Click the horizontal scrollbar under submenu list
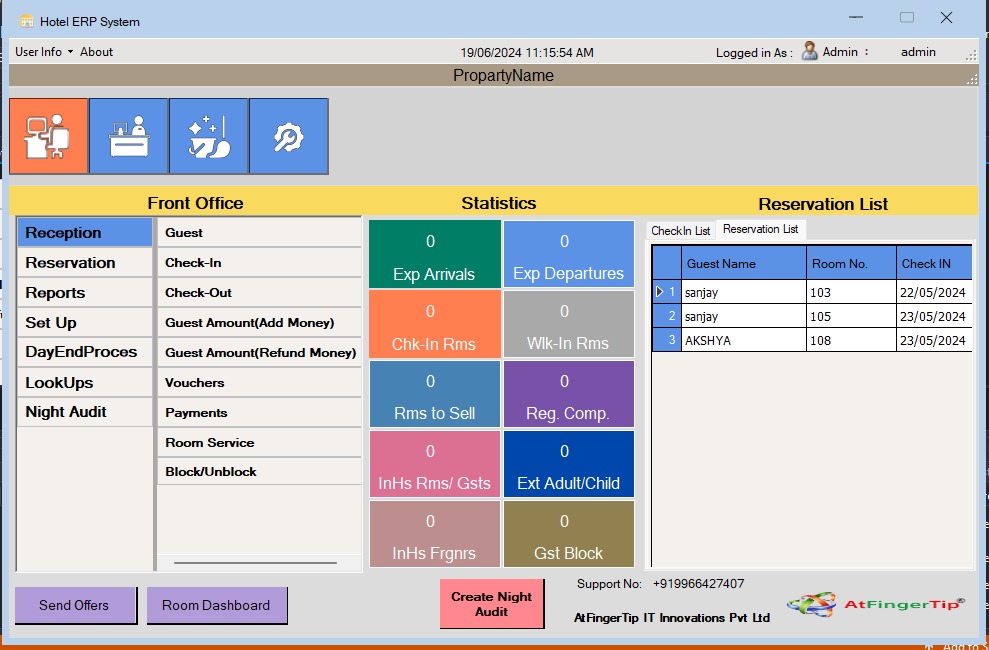 tap(254, 563)
